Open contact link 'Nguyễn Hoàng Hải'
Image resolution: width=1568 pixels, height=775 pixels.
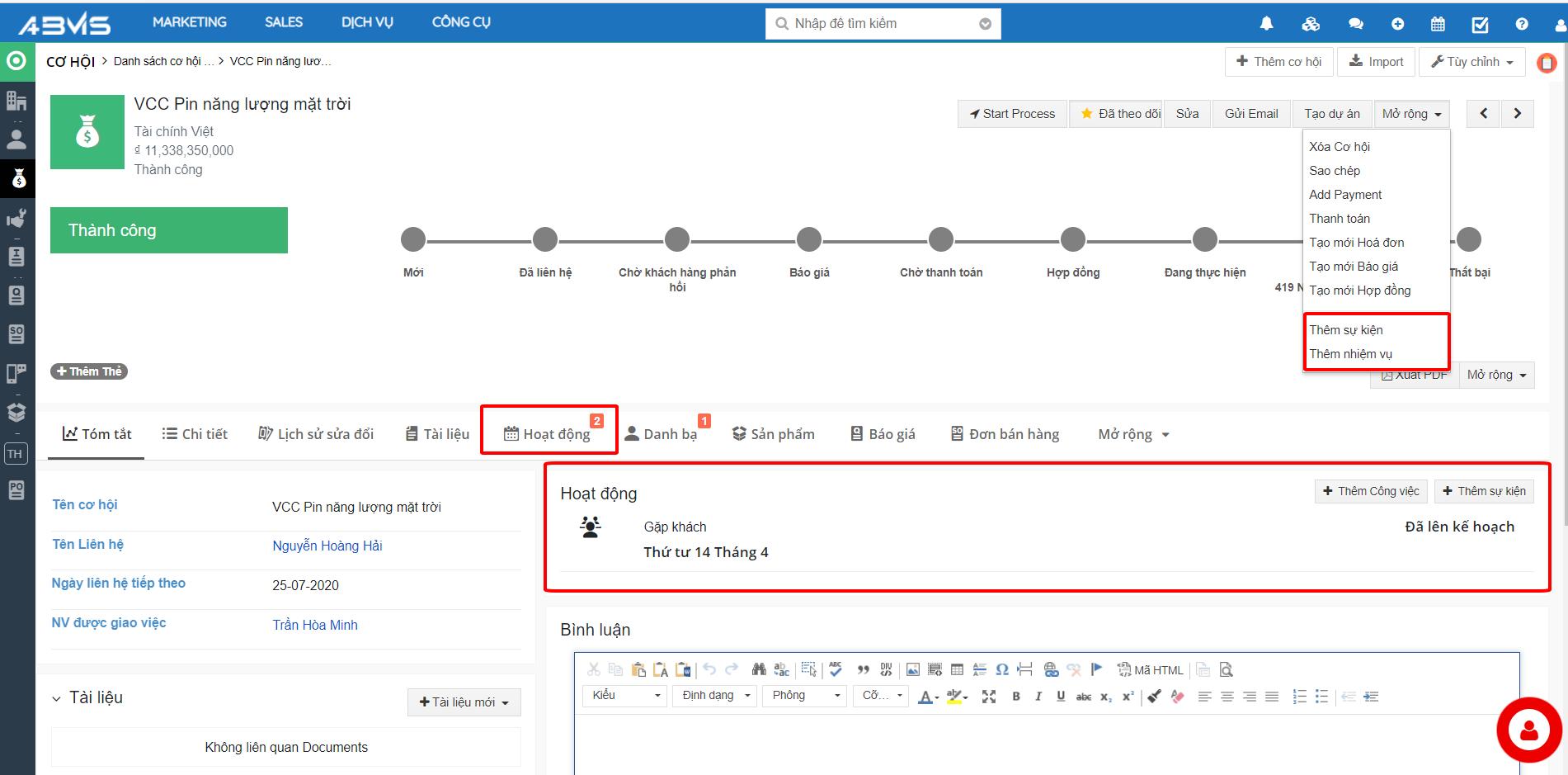click(327, 546)
